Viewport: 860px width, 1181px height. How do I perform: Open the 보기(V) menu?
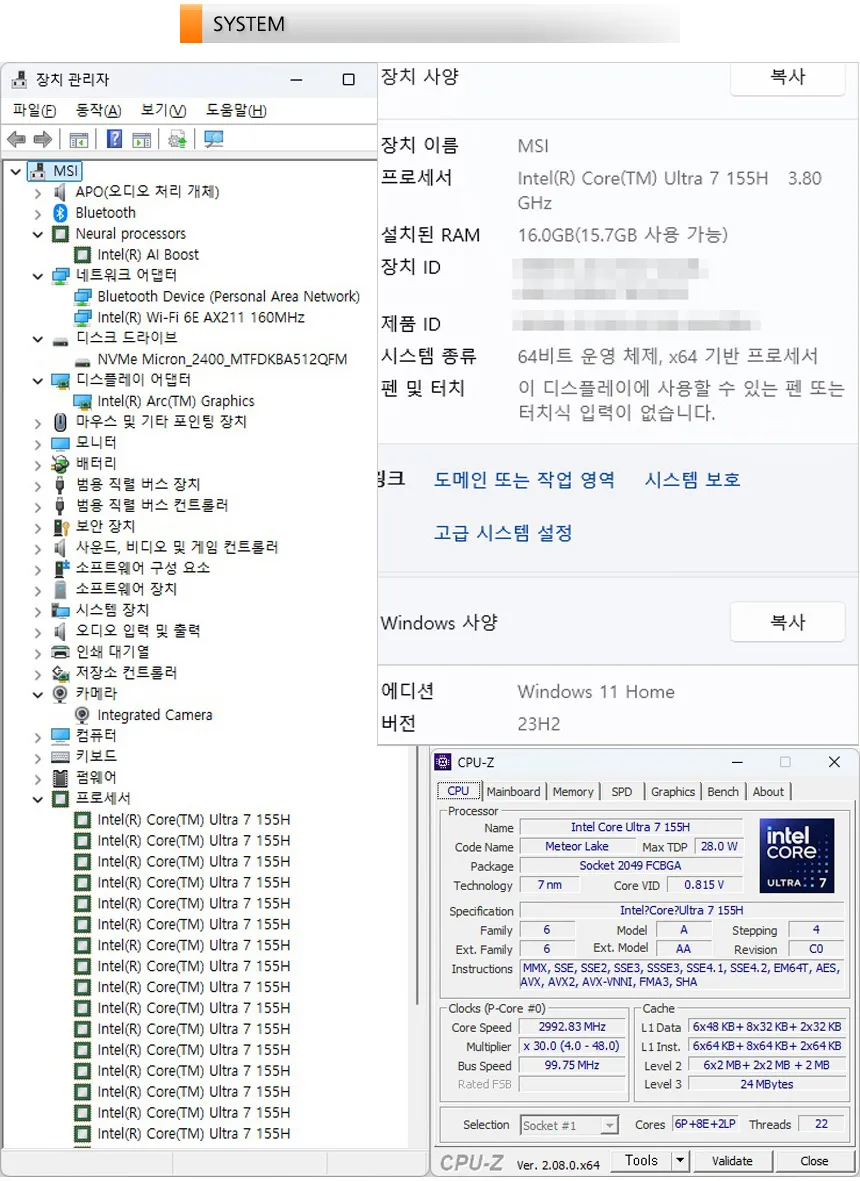point(163,111)
